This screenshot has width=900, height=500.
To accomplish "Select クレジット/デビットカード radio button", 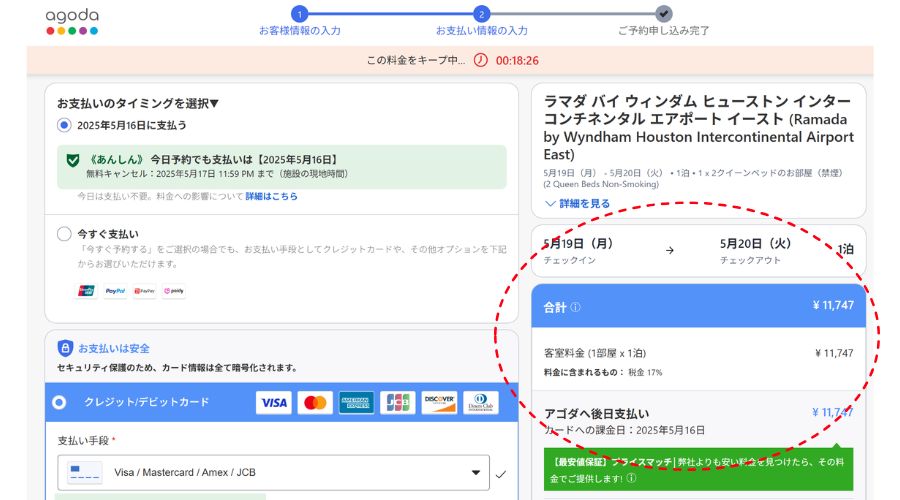I will coord(59,402).
